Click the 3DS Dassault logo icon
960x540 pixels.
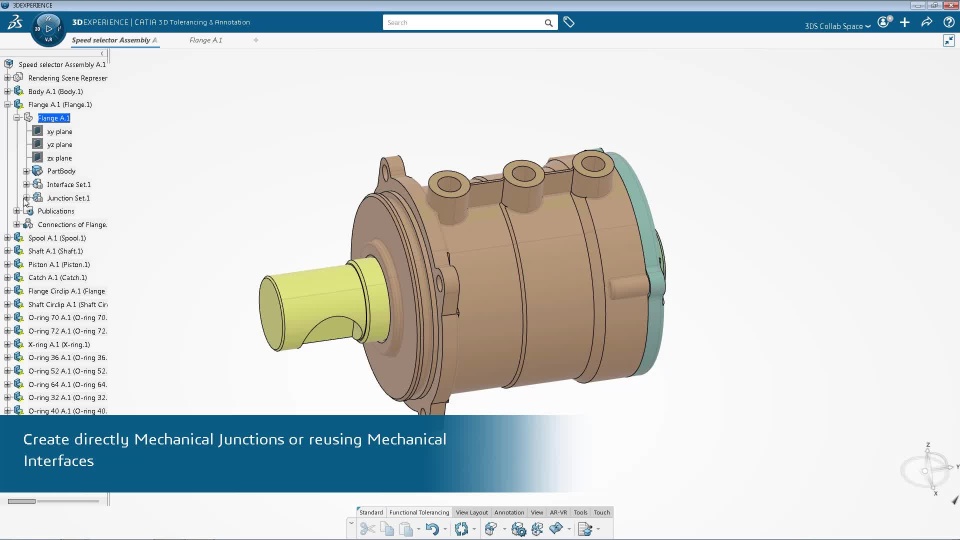pos(15,23)
